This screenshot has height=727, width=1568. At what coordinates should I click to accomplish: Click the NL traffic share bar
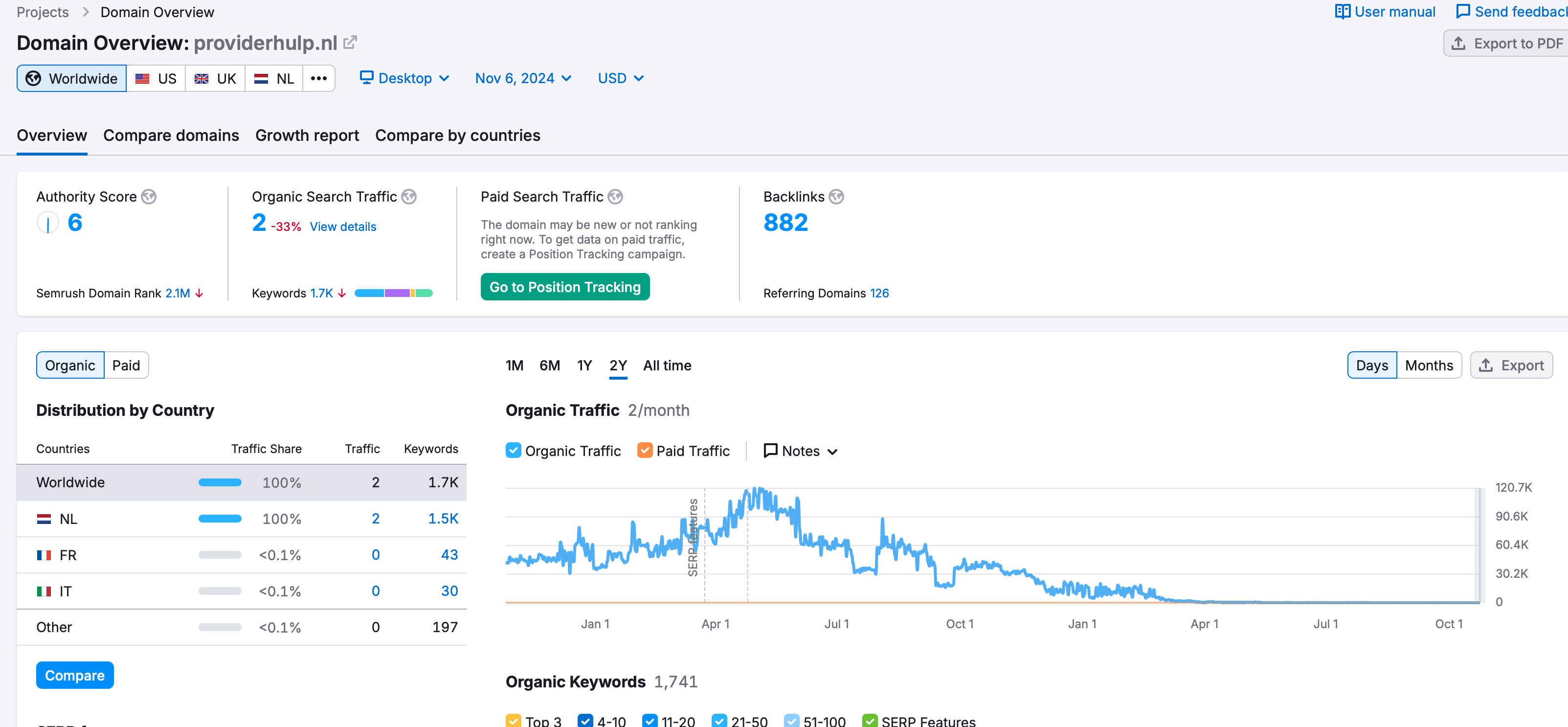click(x=220, y=519)
